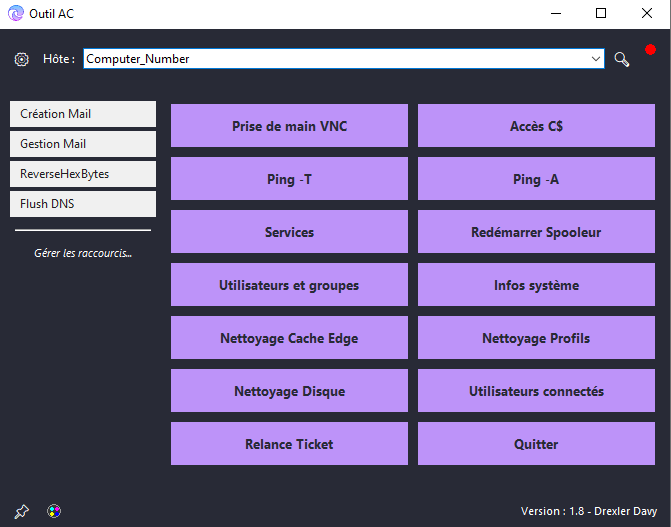The image size is (671, 527).
Task: Click the red status indicator dot
Action: [650, 49]
